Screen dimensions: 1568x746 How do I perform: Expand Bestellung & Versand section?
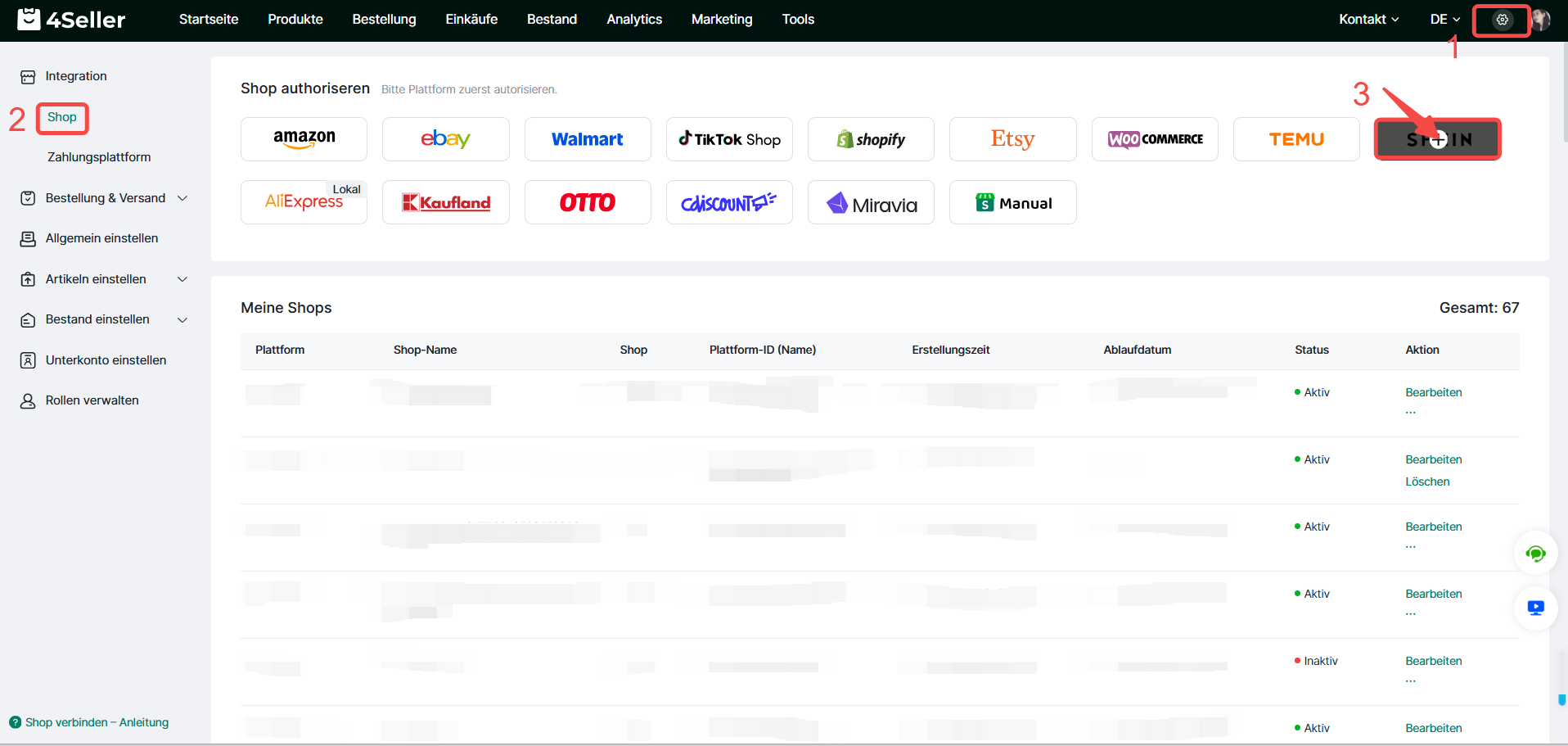pyautogui.click(x=105, y=198)
